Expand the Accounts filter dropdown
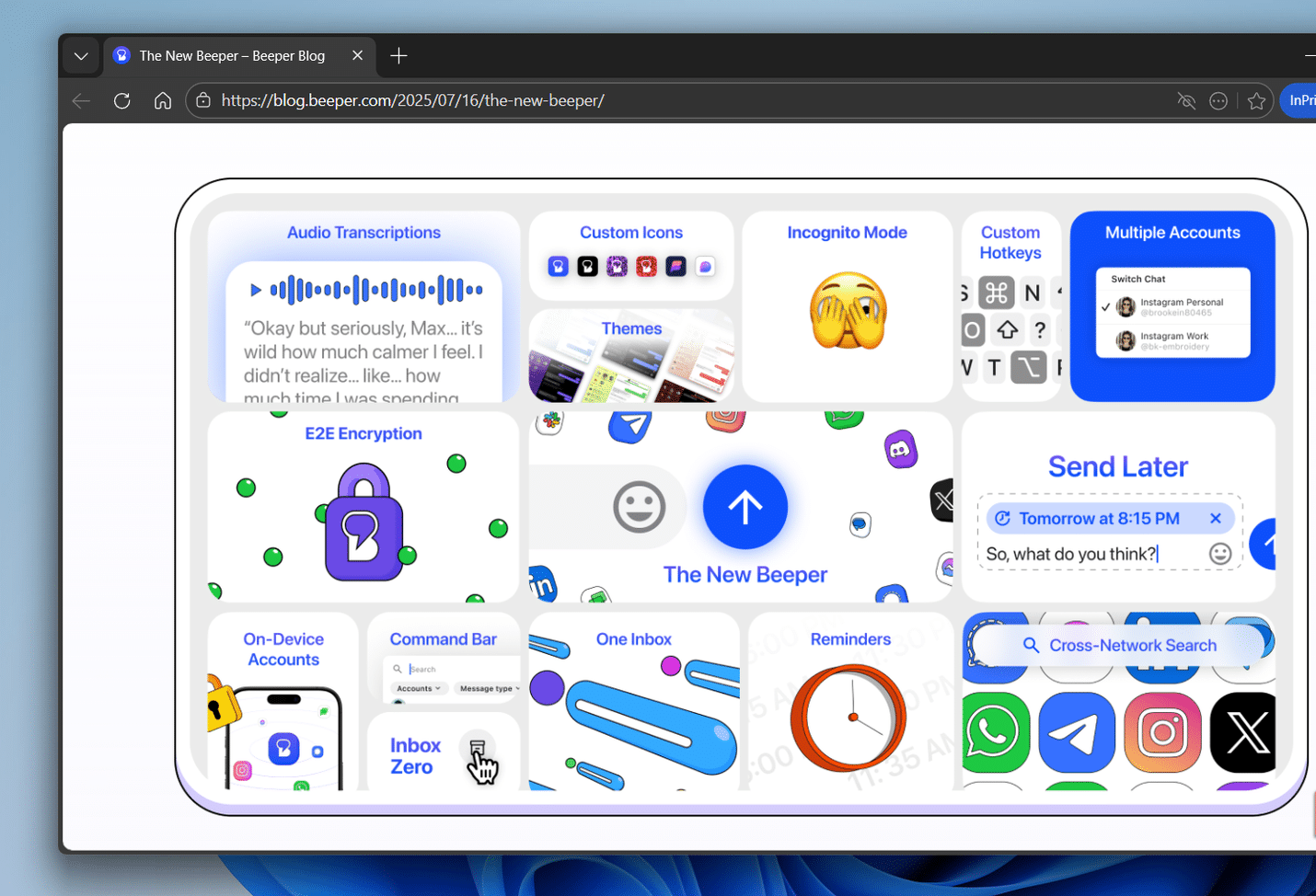This screenshot has height=896, width=1316. (419, 688)
